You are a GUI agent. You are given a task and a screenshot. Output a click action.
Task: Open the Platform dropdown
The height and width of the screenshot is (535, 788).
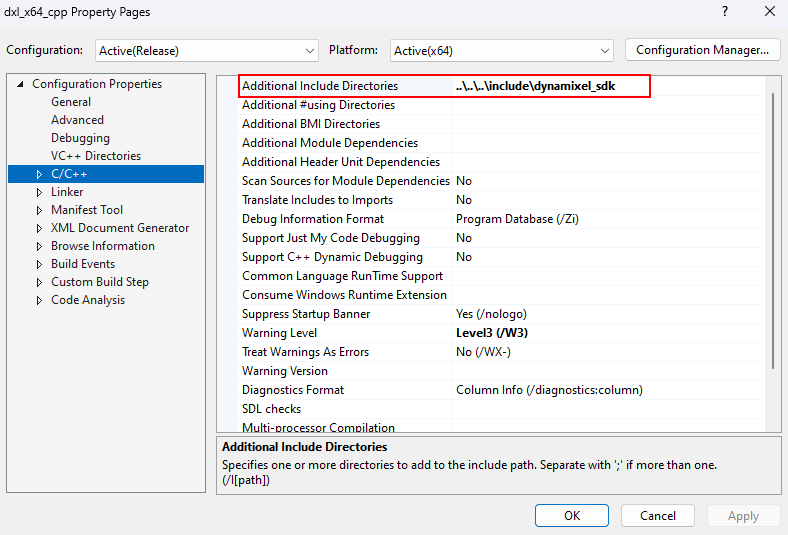pyautogui.click(x=501, y=50)
